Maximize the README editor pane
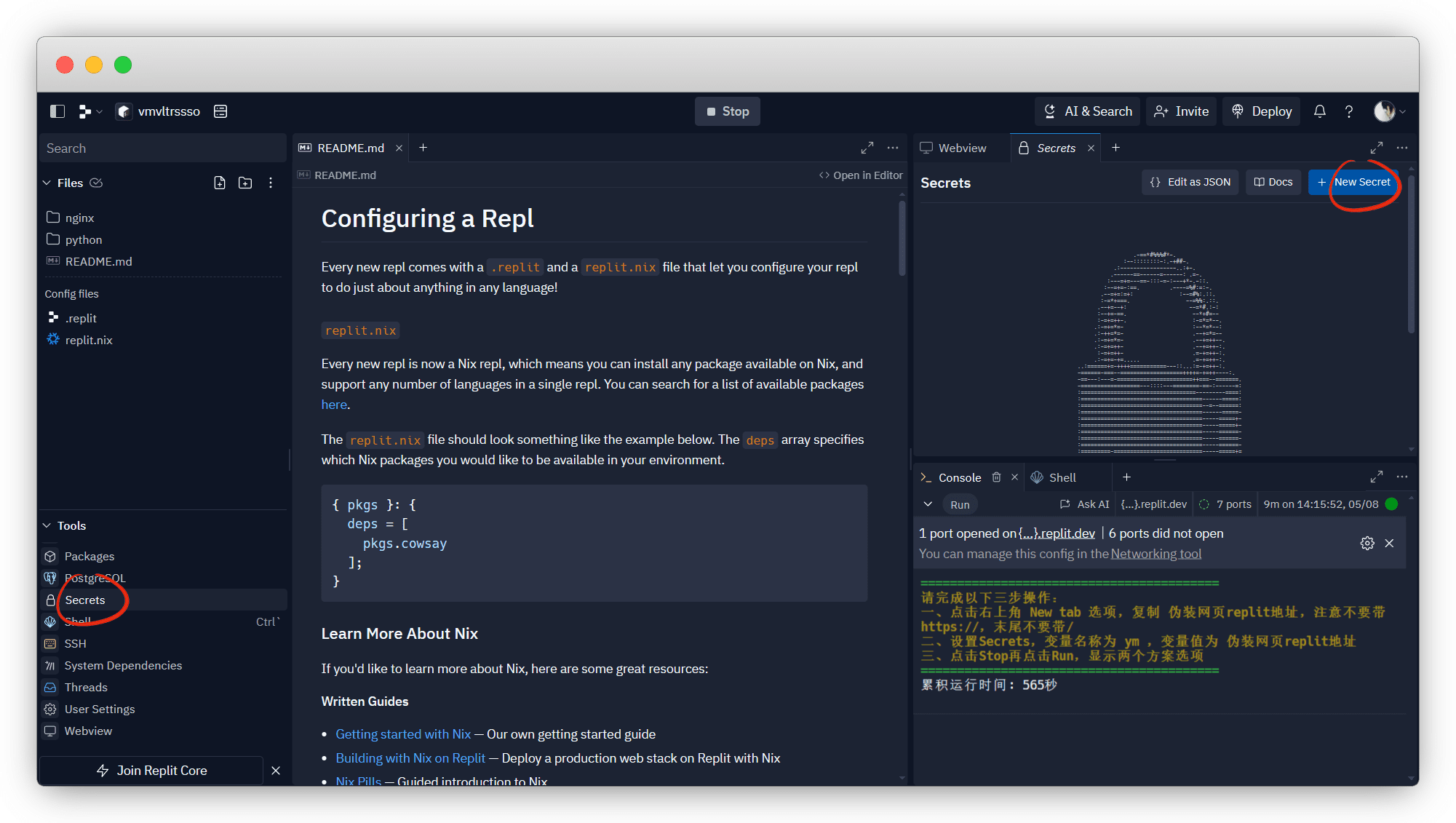This screenshot has height=823, width=1456. pos(867,148)
